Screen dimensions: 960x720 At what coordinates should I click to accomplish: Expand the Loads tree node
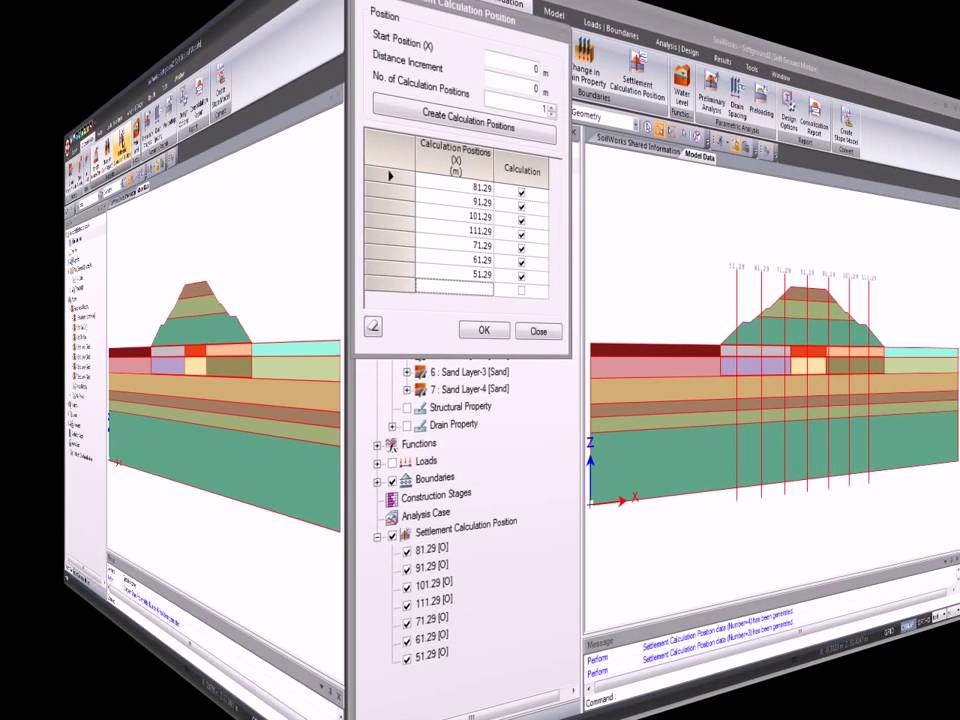point(377,464)
